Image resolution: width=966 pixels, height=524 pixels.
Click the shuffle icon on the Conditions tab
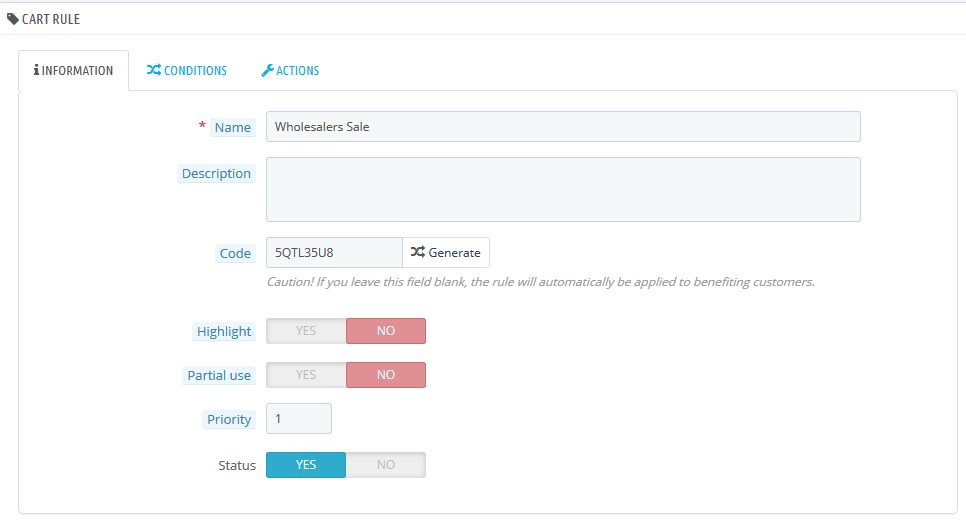tap(153, 71)
